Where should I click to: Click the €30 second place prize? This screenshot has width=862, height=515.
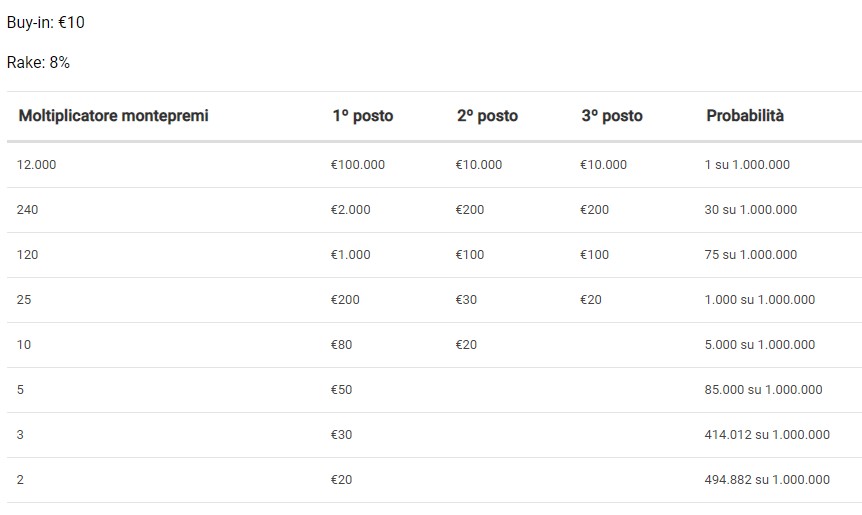(466, 300)
